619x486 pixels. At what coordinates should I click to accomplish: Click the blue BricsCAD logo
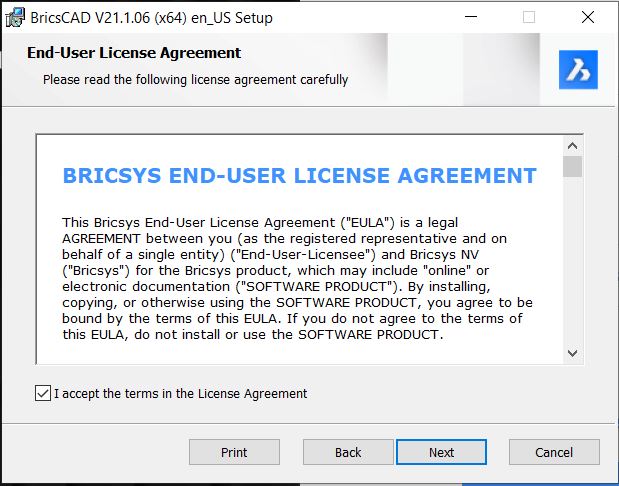pos(578,69)
